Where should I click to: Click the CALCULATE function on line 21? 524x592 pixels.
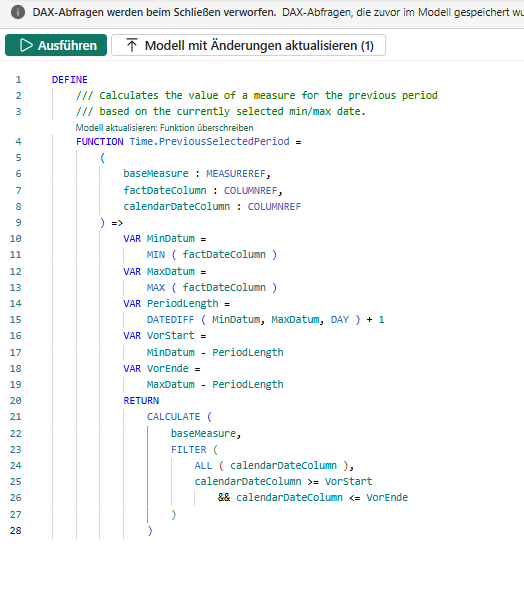coord(174,417)
